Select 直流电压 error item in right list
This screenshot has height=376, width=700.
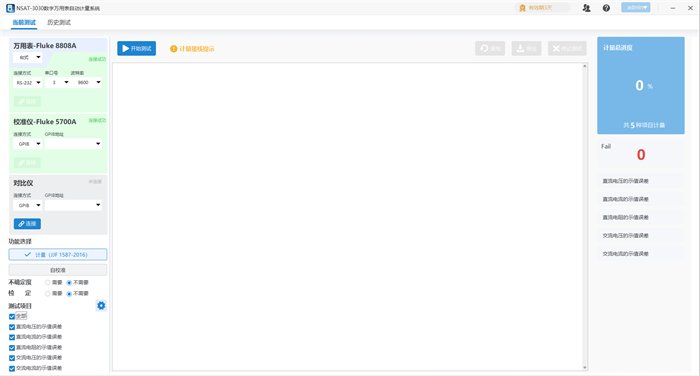641,181
